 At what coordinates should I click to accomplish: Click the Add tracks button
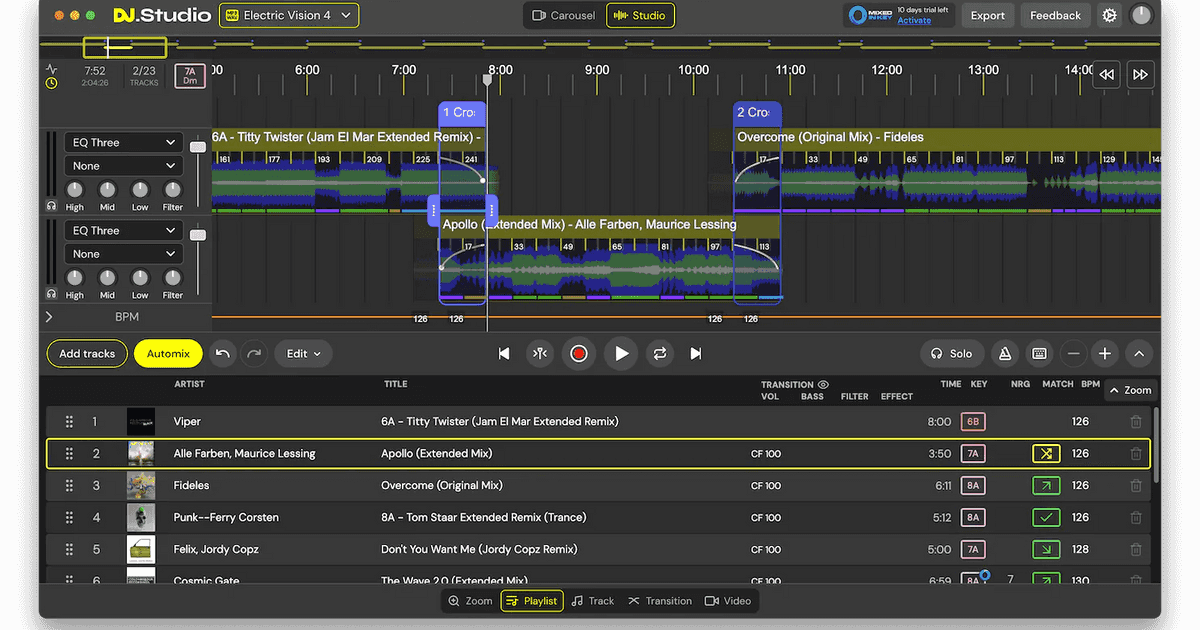point(87,353)
